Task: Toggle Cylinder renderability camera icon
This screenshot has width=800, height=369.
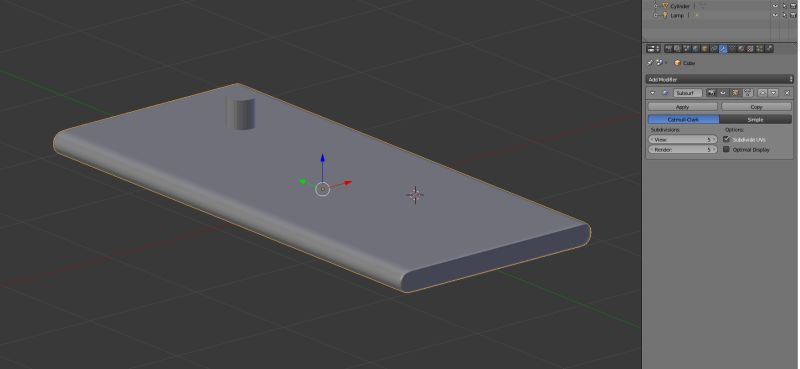Action: pyautogui.click(x=793, y=6)
